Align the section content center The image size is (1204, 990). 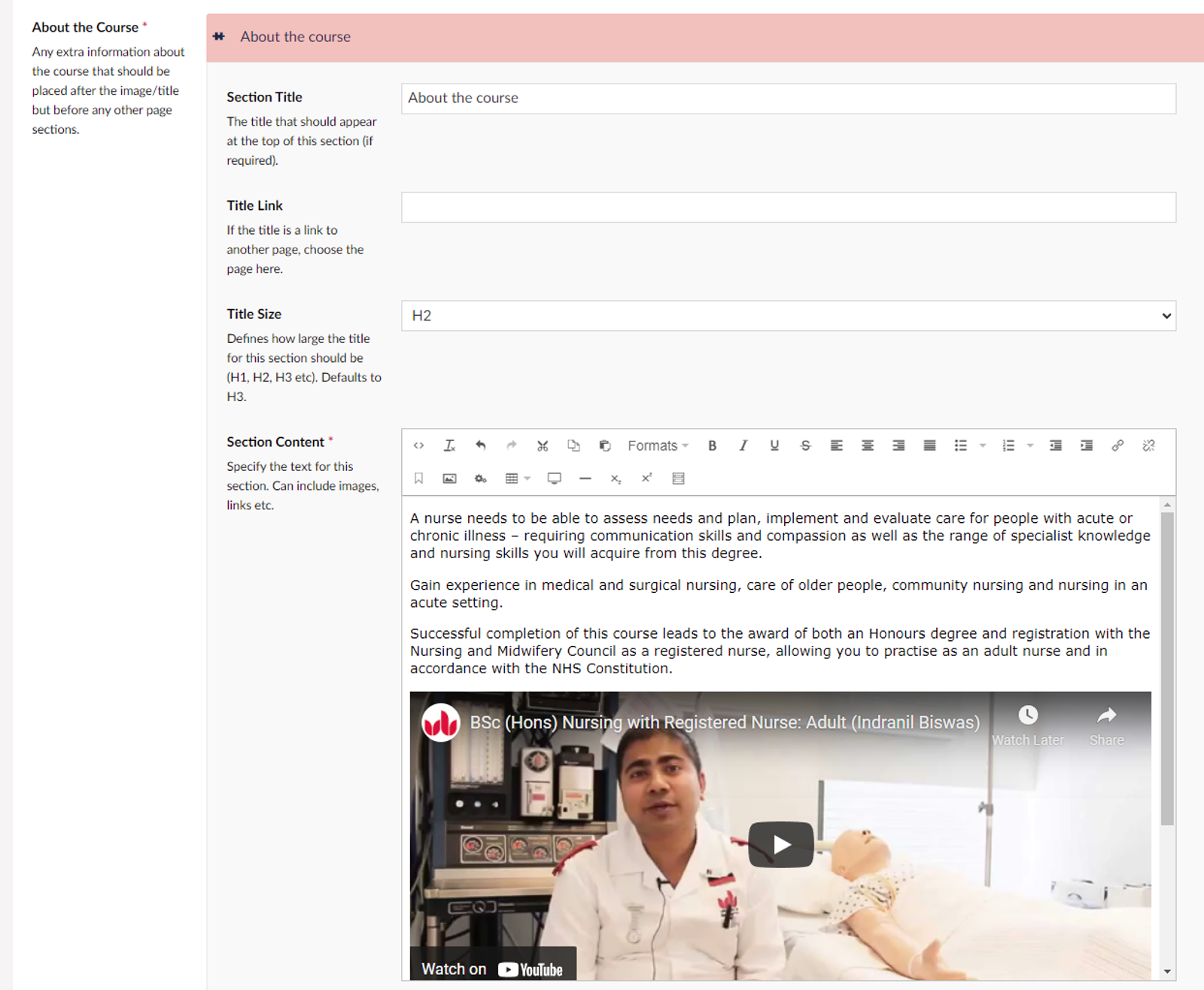(x=867, y=445)
